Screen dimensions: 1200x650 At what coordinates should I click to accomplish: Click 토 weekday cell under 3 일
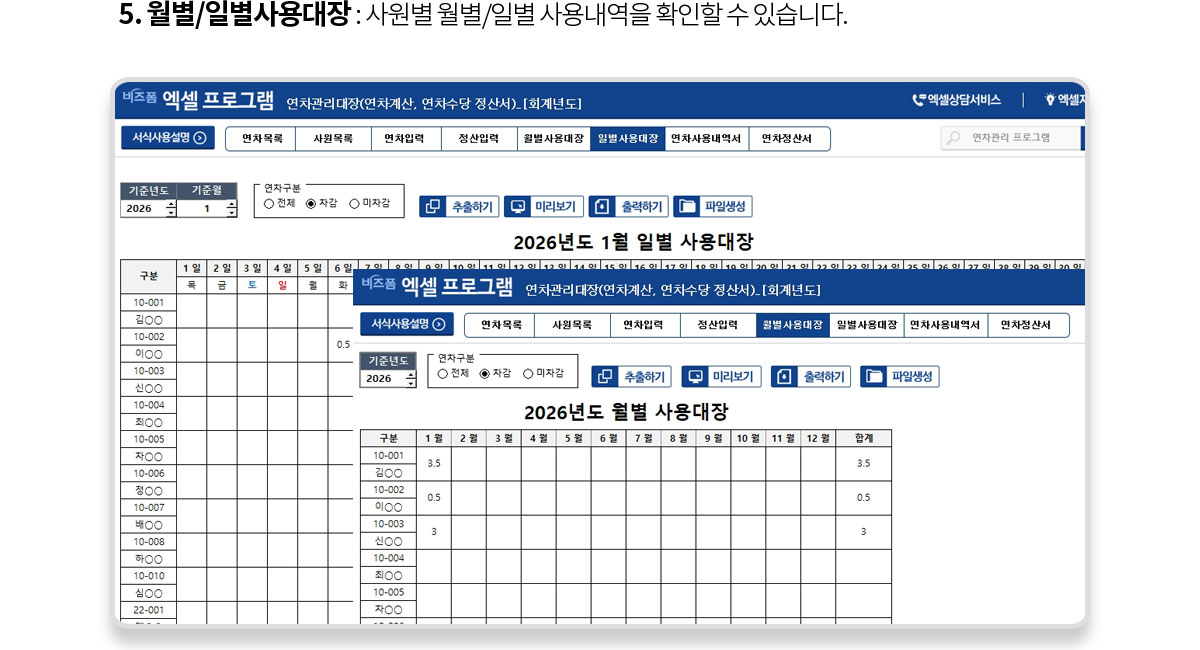point(252,285)
